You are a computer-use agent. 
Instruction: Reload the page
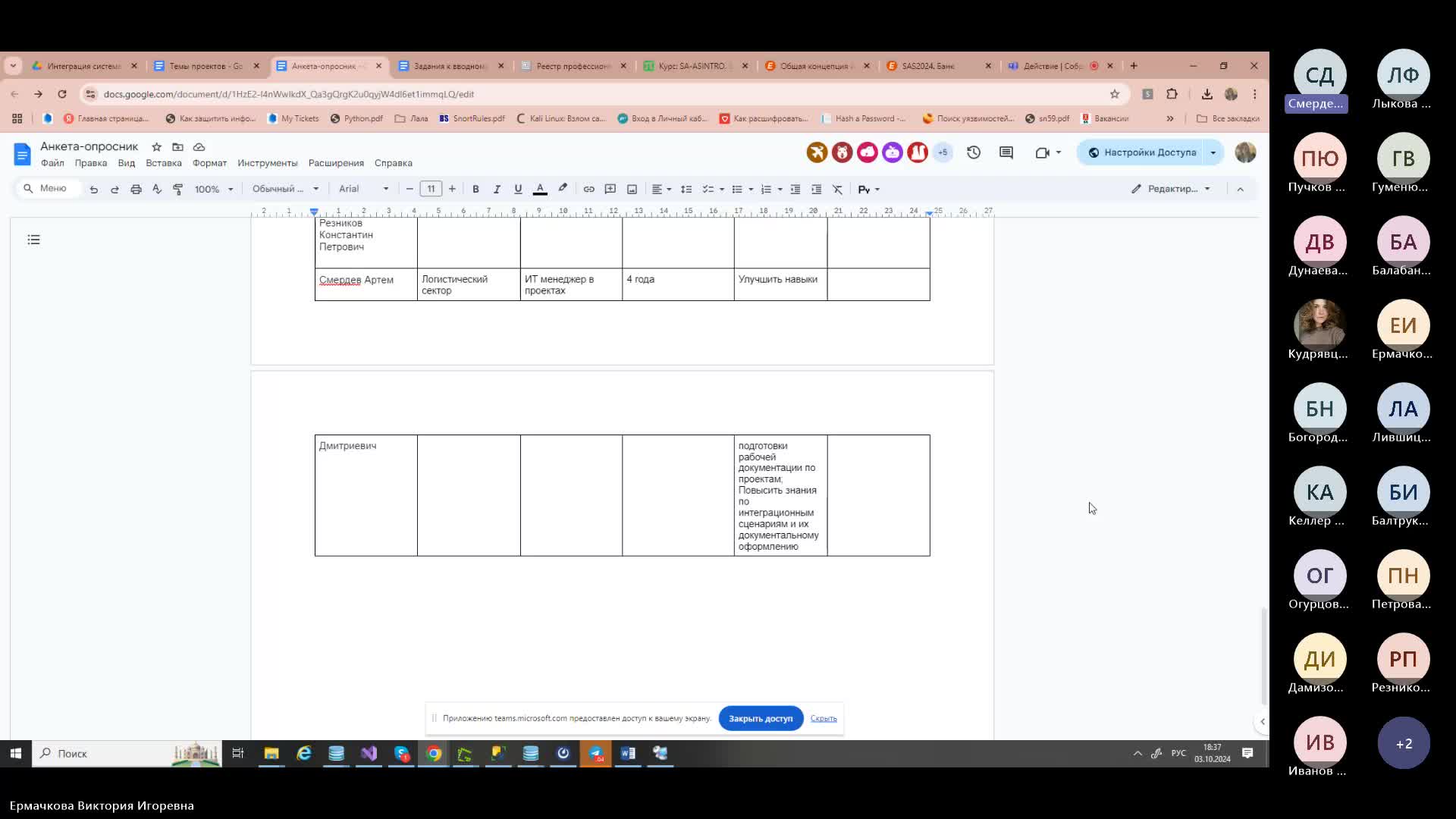coord(62,94)
